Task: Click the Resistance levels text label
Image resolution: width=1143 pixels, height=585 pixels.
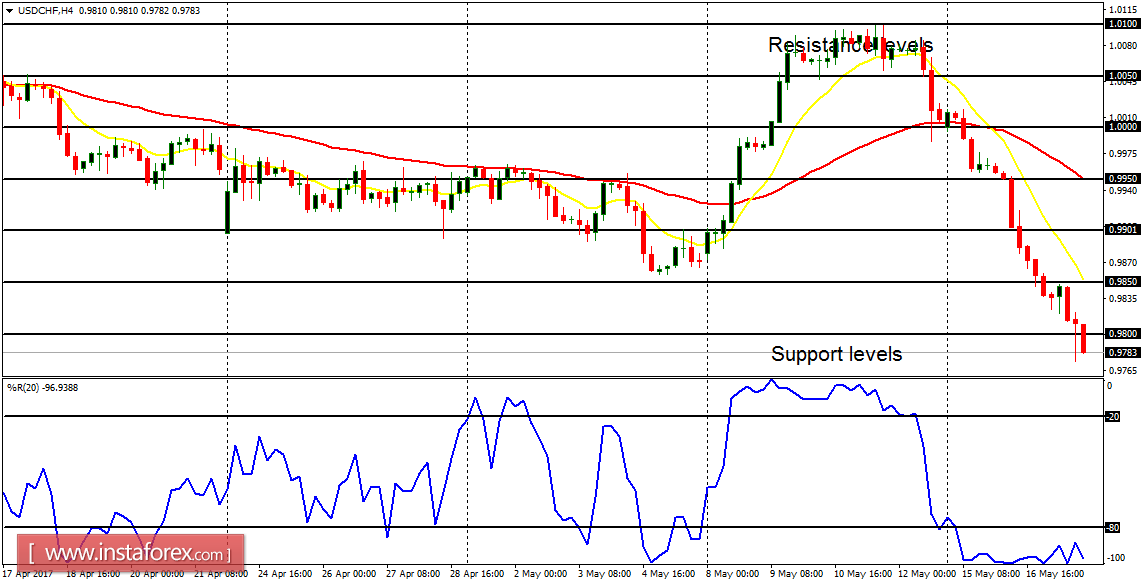Action: [849, 44]
